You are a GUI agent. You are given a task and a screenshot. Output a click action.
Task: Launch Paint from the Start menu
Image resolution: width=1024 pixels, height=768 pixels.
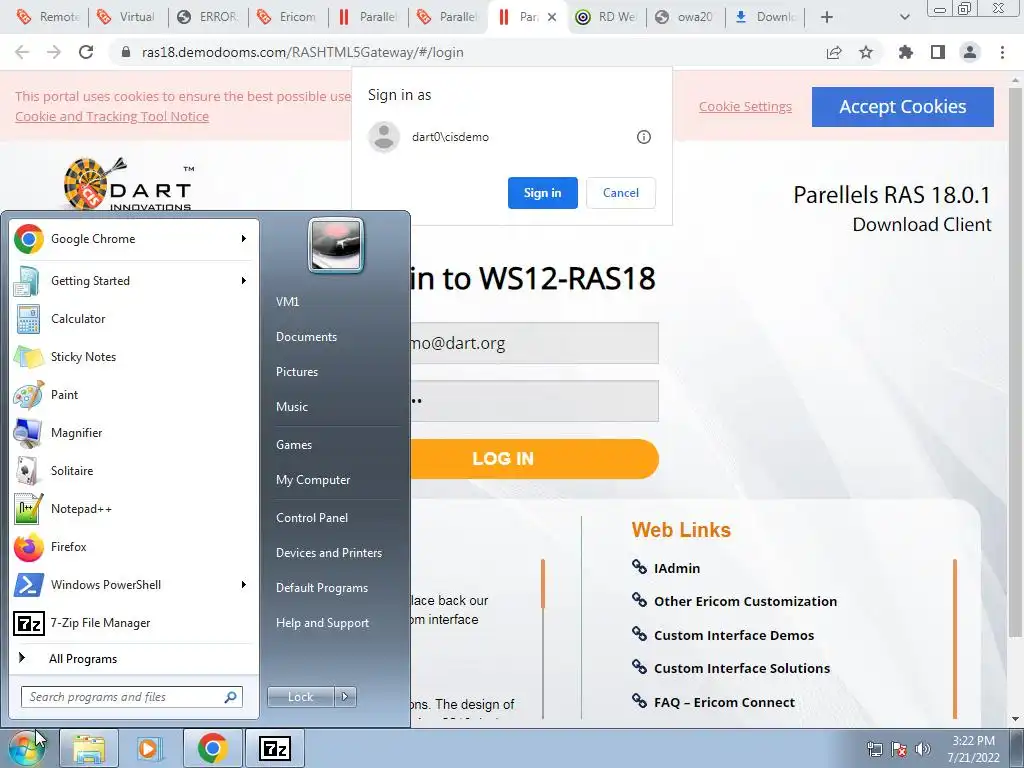coord(134,394)
